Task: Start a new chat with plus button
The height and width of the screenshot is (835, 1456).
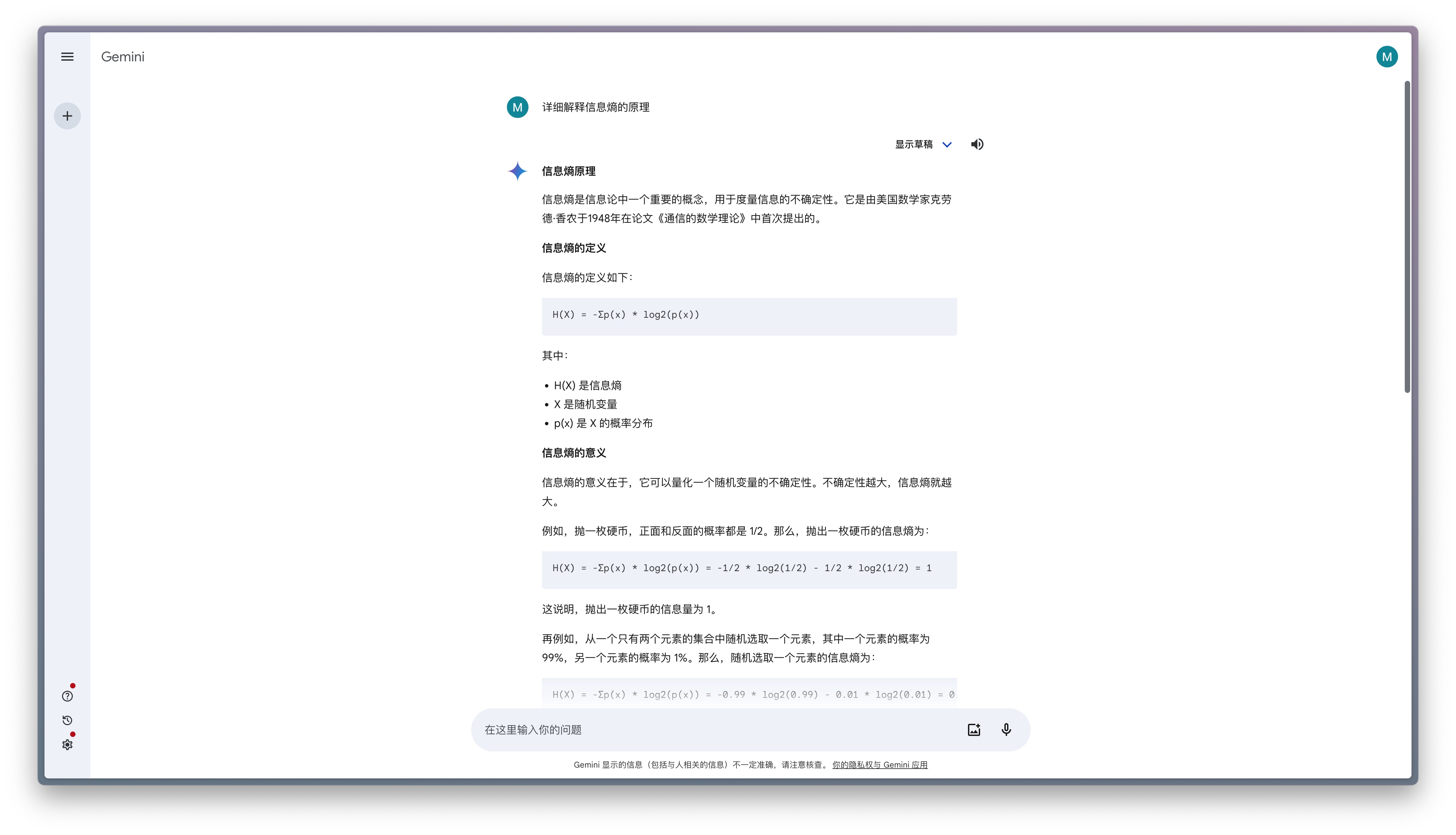Action: (67, 116)
